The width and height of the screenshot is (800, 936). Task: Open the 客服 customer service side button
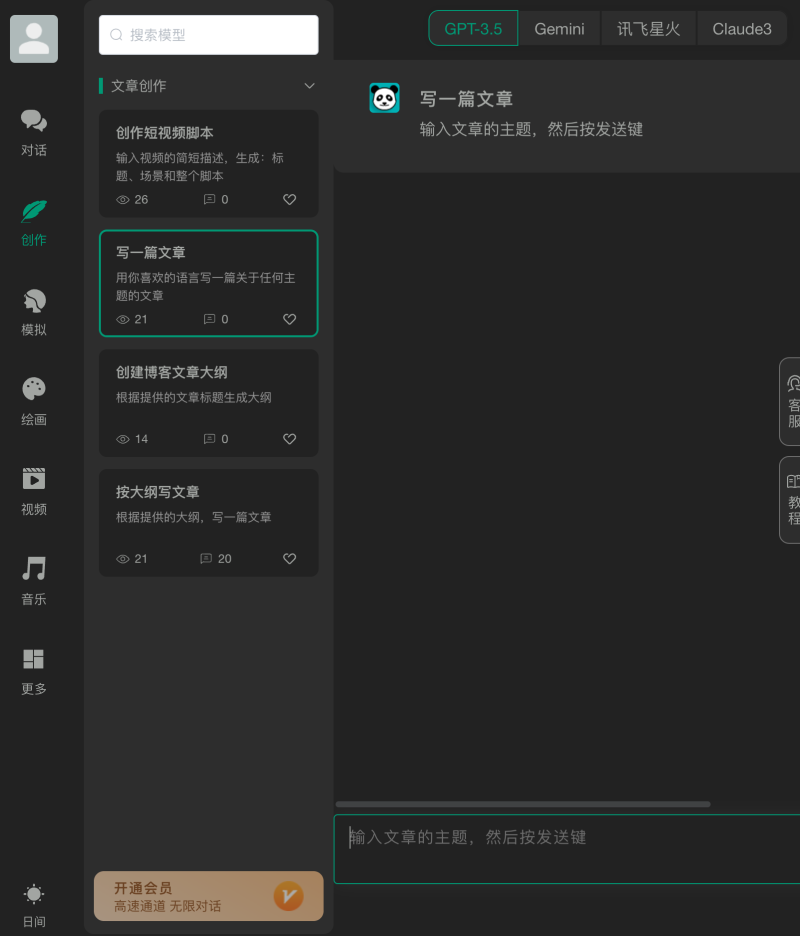click(790, 401)
